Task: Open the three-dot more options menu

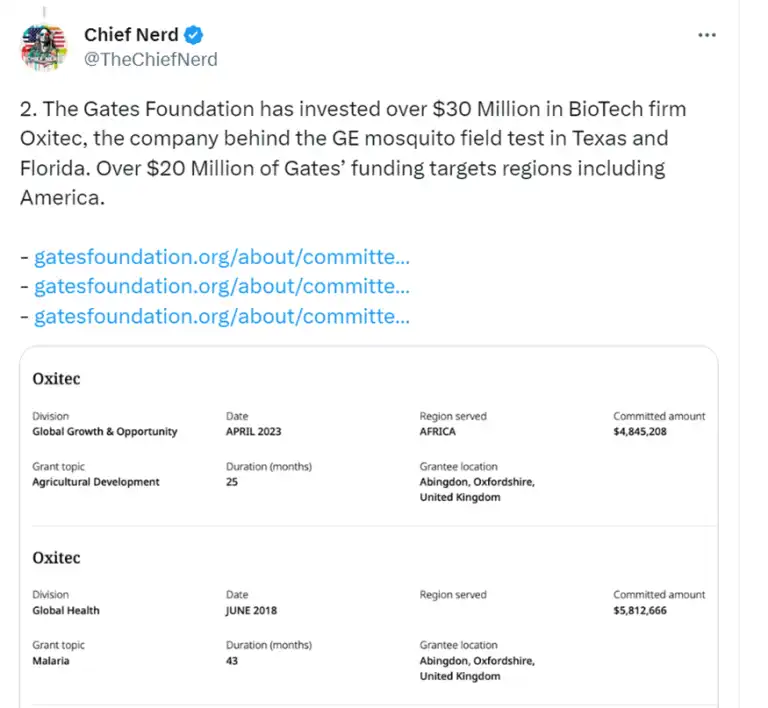Action: pos(707,35)
